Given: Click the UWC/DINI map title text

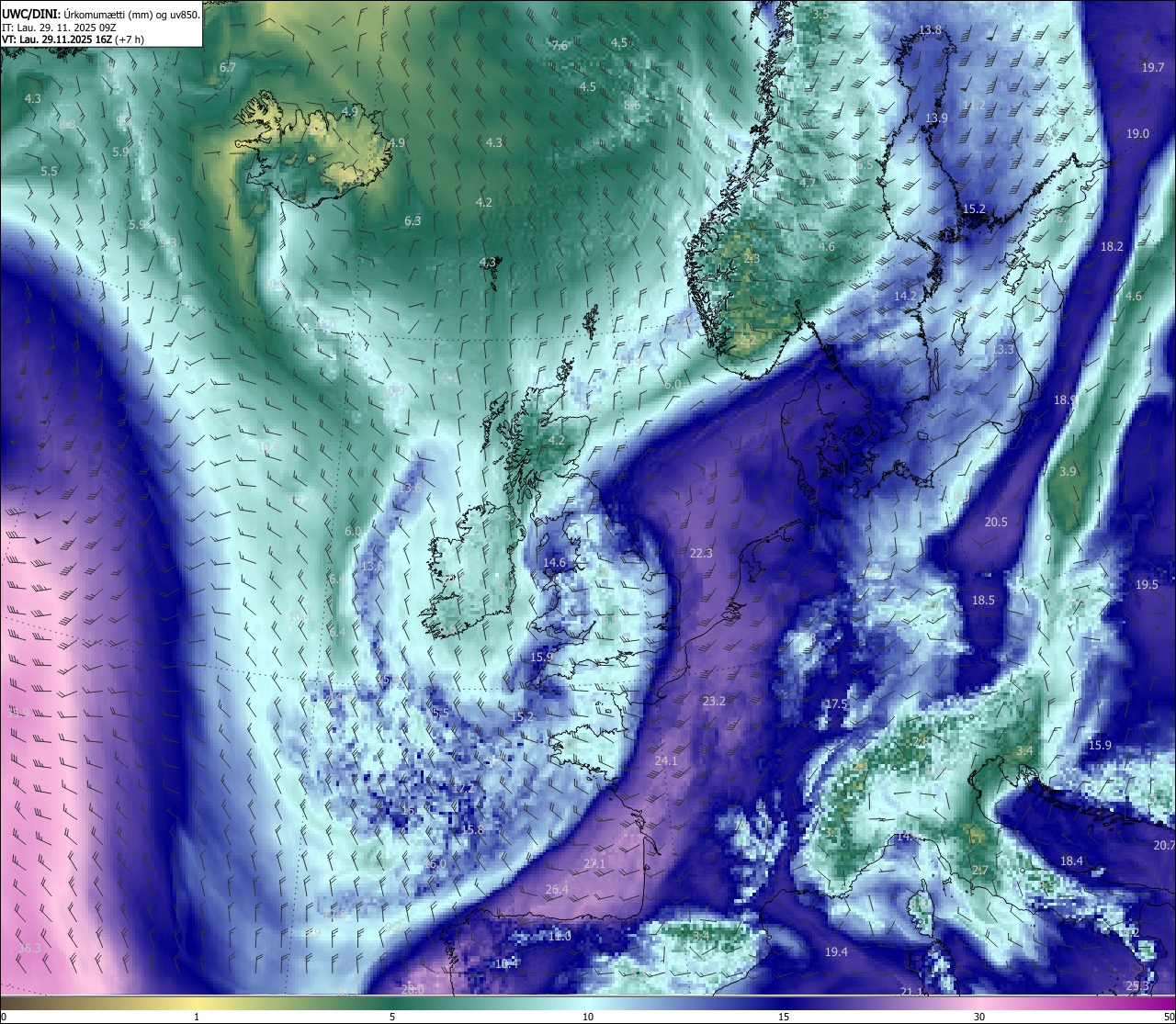Looking at the screenshot, I should click(100, 14).
